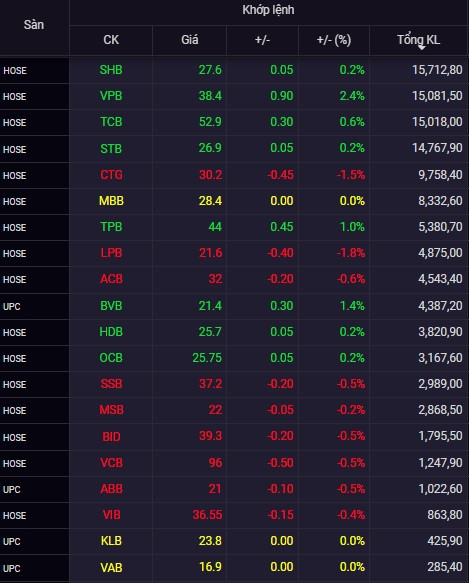Sort by the Giá column header
The width and height of the screenshot is (469, 583).
pyautogui.click(x=189, y=40)
